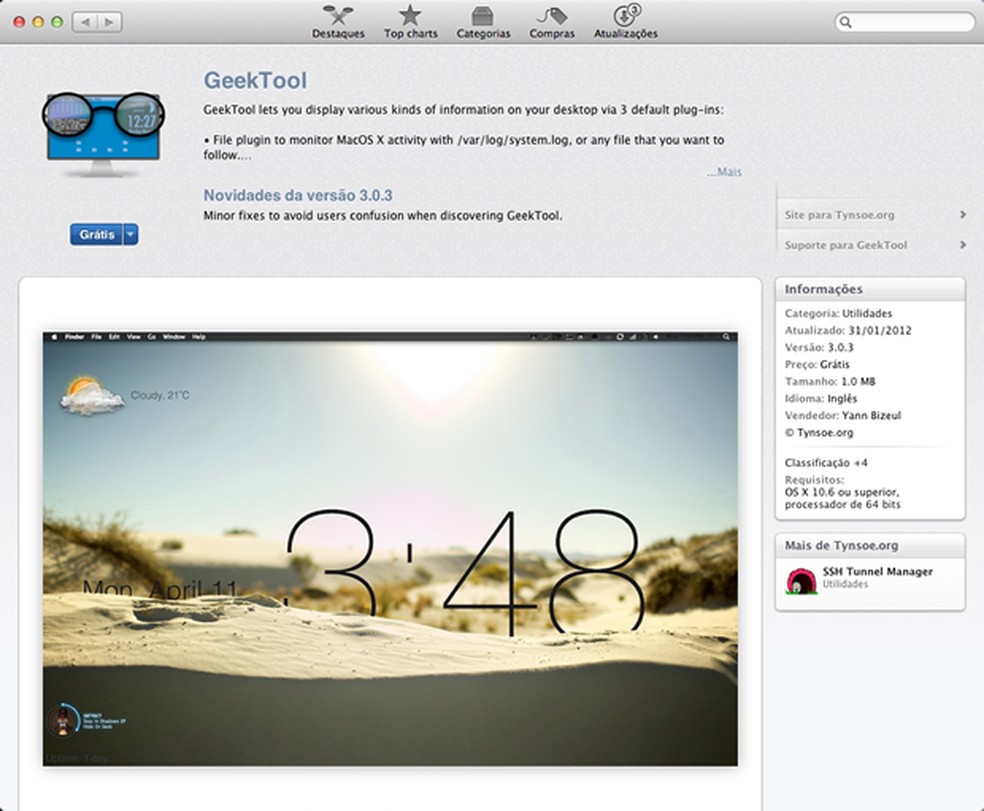Open the Atualizações section
The image size is (984, 811).
pyautogui.click(x=626, y=22)
